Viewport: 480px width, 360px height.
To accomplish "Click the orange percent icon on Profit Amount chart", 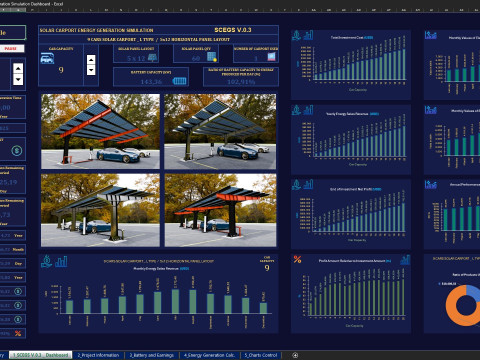I will [x=297, y=259].
